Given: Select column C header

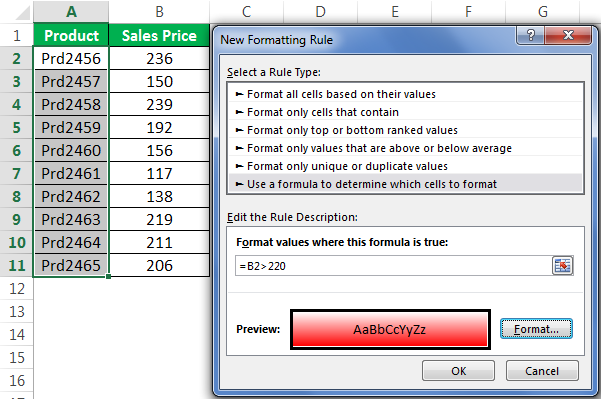Looking at the screenshot, I should point(246,11).
